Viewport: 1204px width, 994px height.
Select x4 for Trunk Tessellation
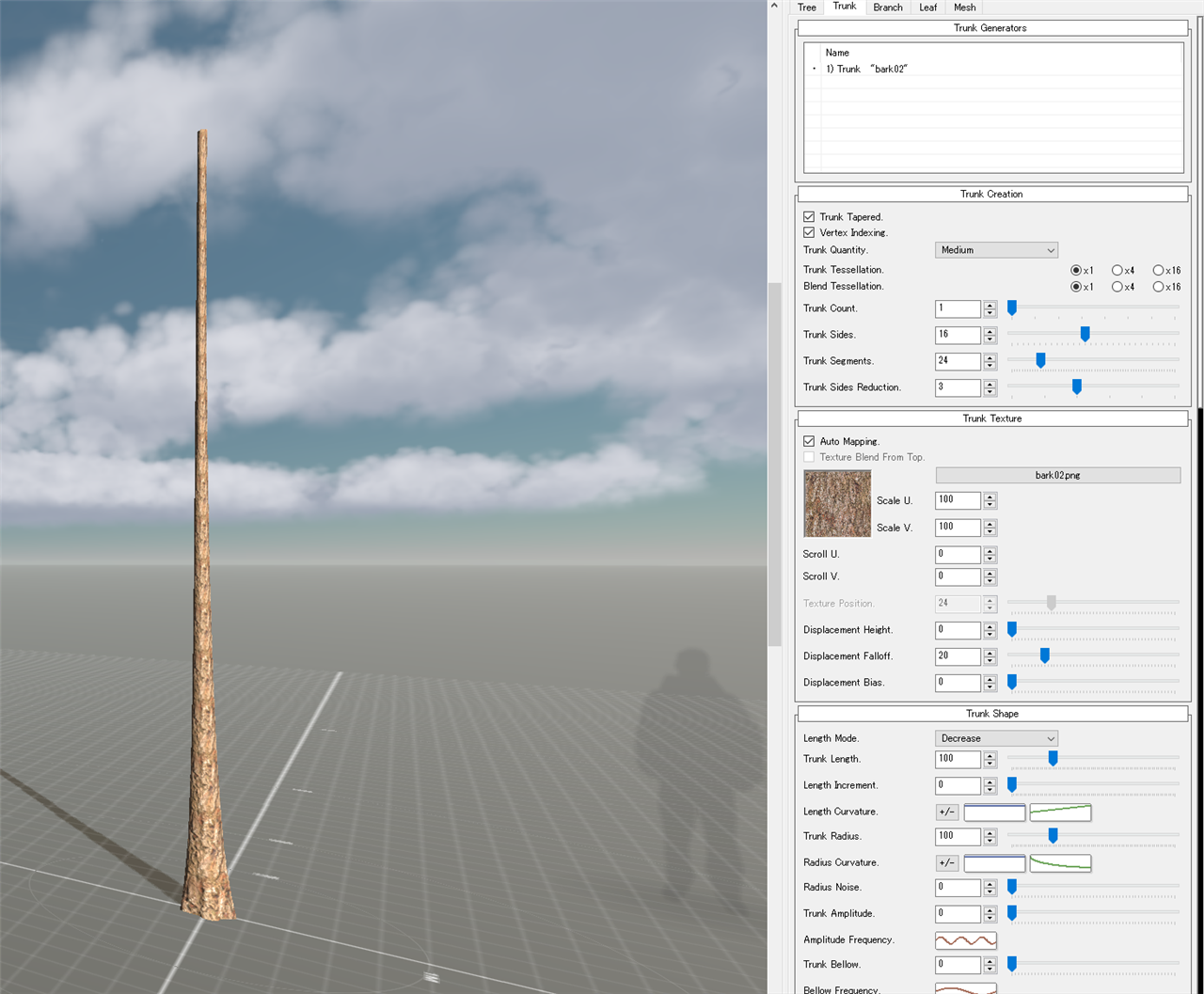pos(1117,270)
